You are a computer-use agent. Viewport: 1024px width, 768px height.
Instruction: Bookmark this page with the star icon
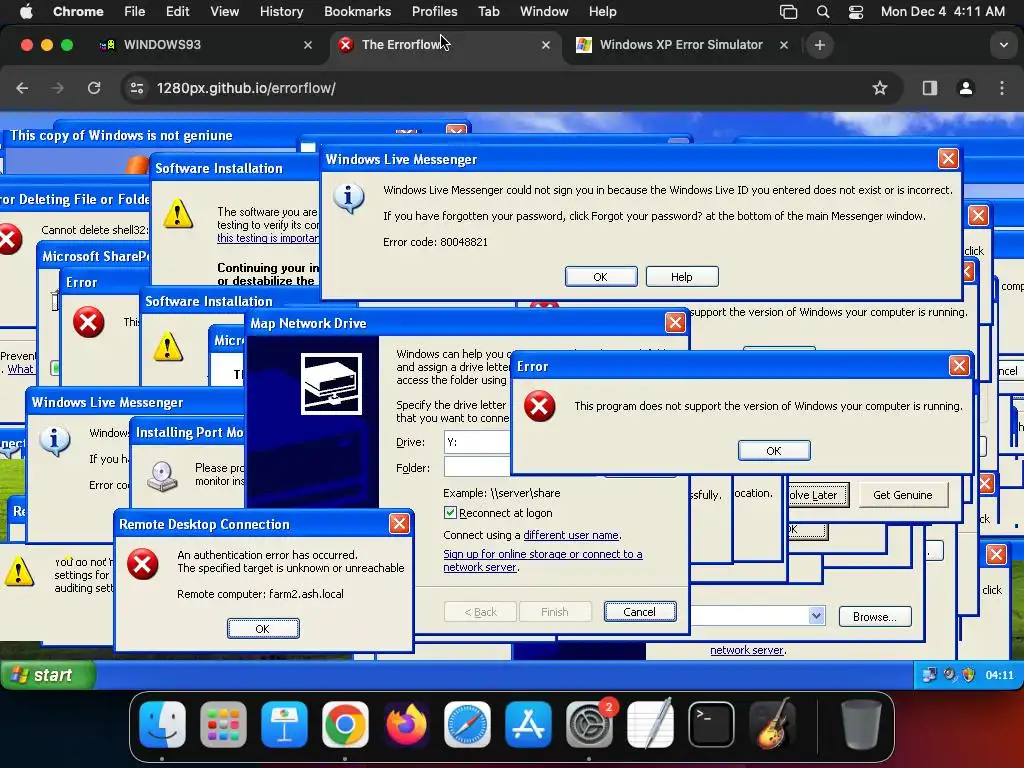click(880, 88)
